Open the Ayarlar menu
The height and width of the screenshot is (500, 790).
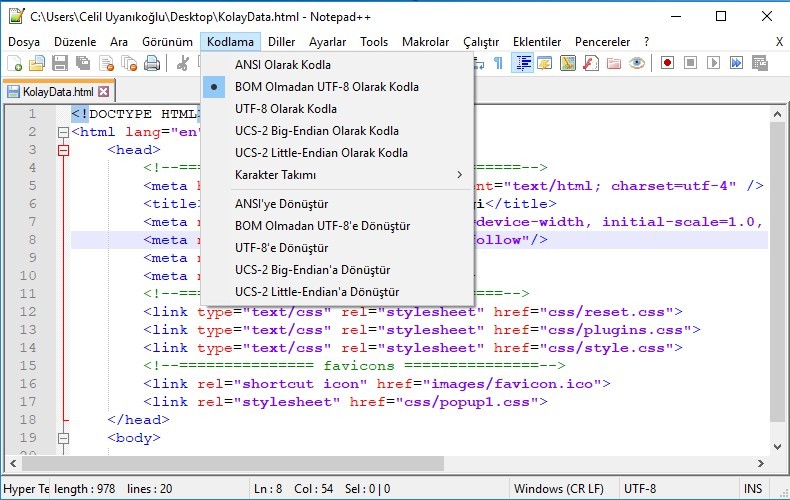click(x=327, y=42)
